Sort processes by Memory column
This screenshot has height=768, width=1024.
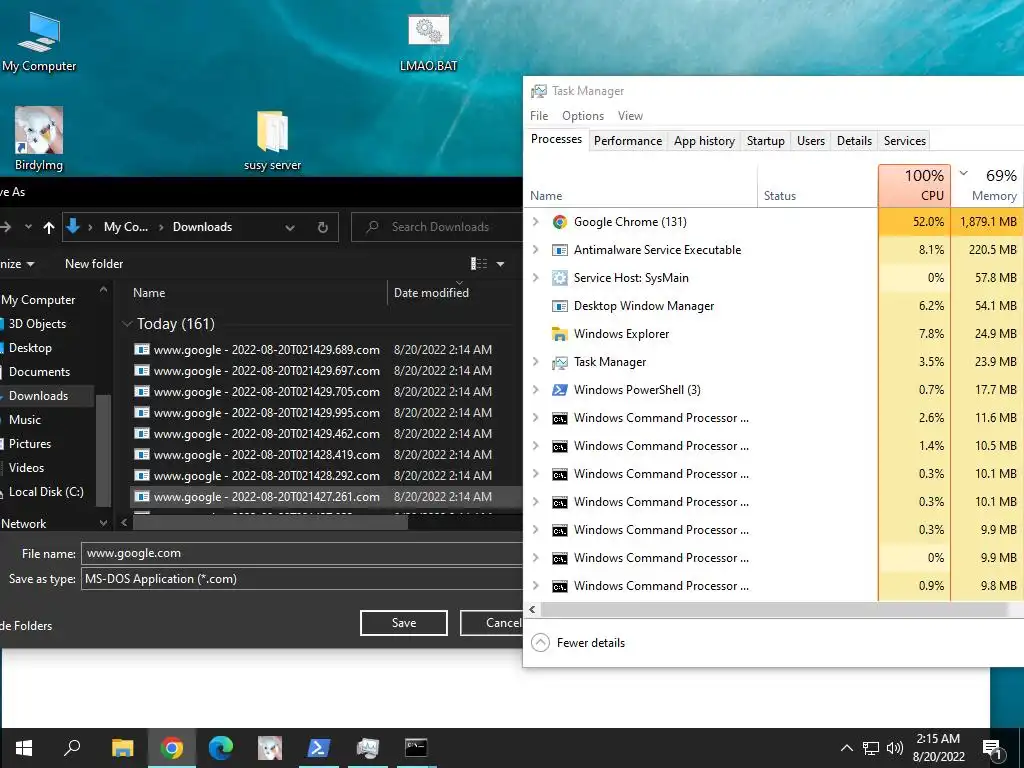987,185
